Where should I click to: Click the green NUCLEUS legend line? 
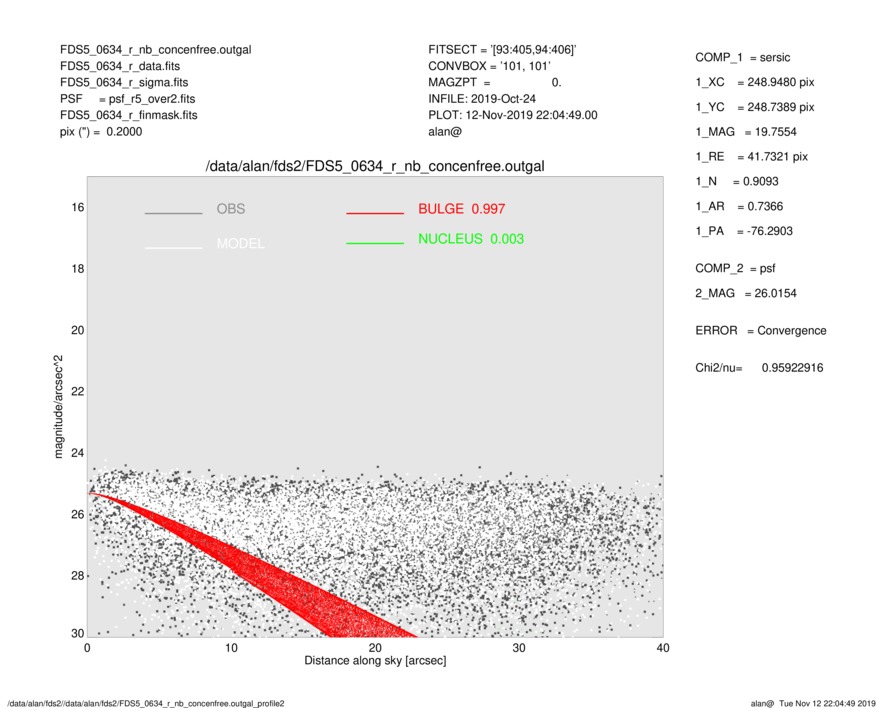[375, 243]
